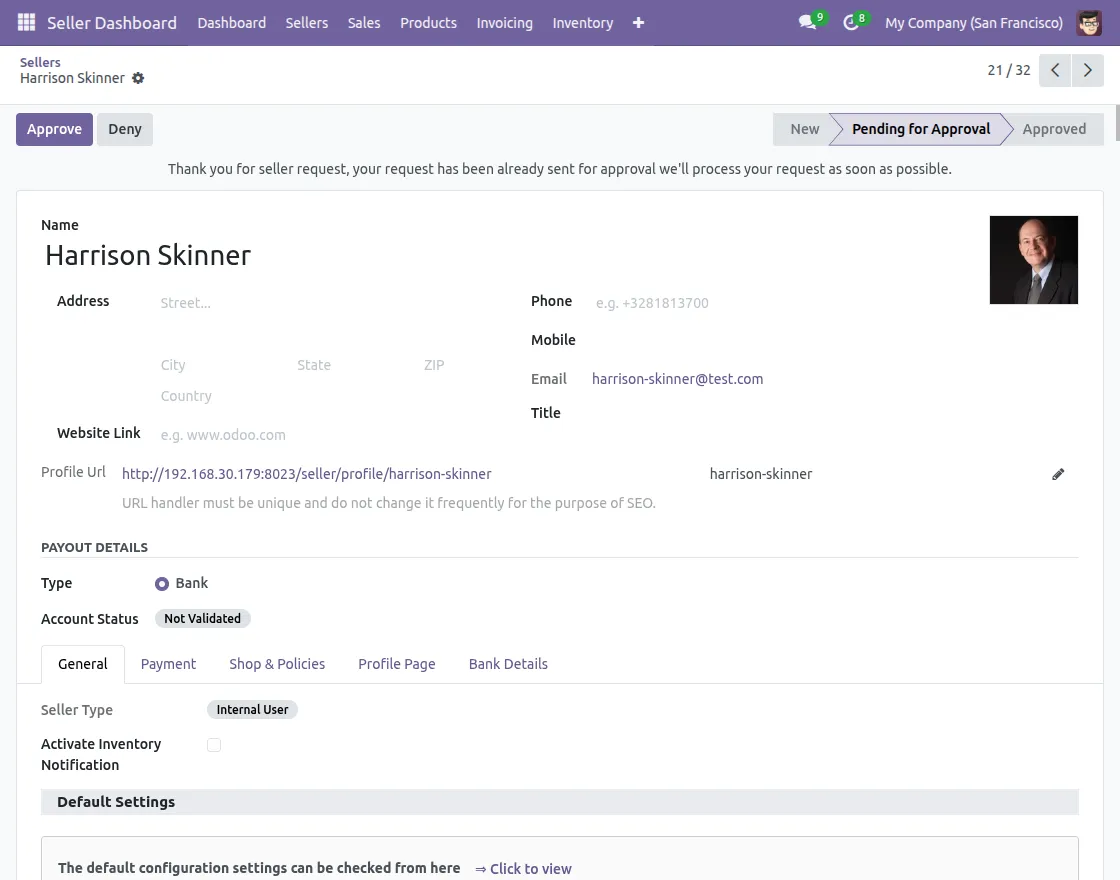Open the apps grid menu
The width and height of the screenshot is (1120, 880).
tap(26, 22)
